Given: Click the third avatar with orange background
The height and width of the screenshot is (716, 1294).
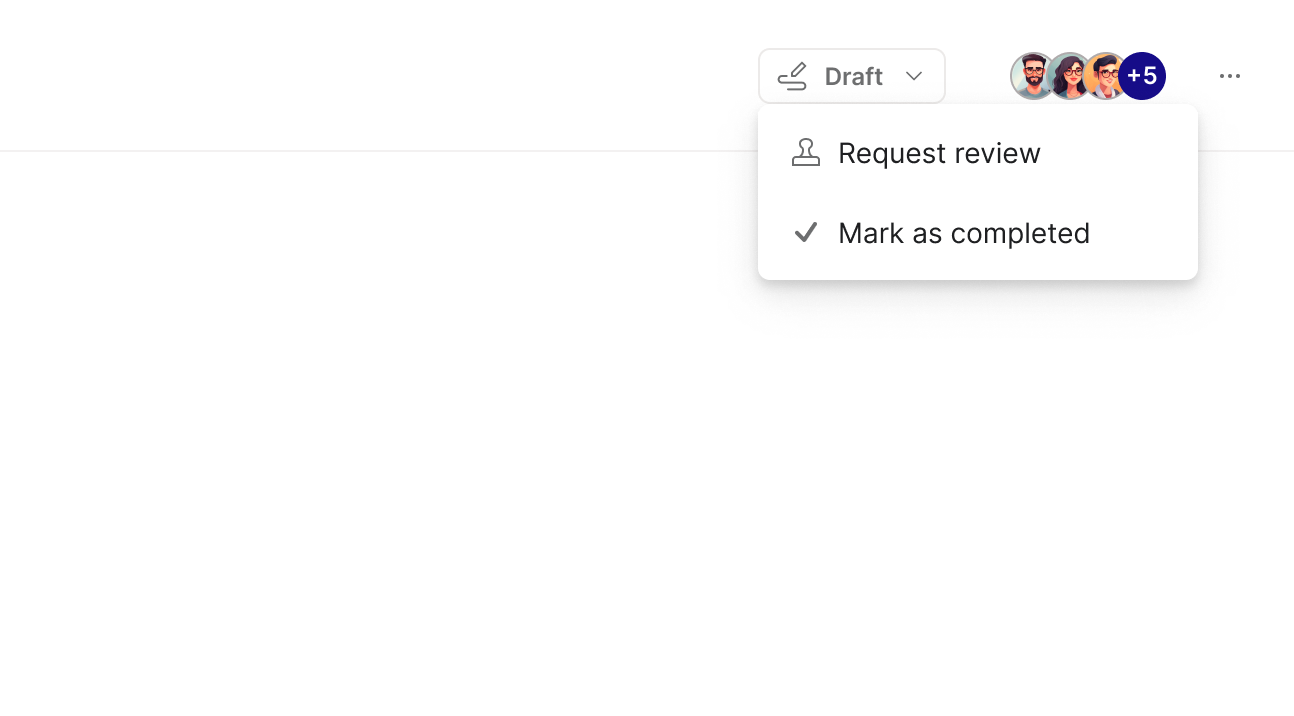Looking at the screenshot, I should pos(1104,76).
